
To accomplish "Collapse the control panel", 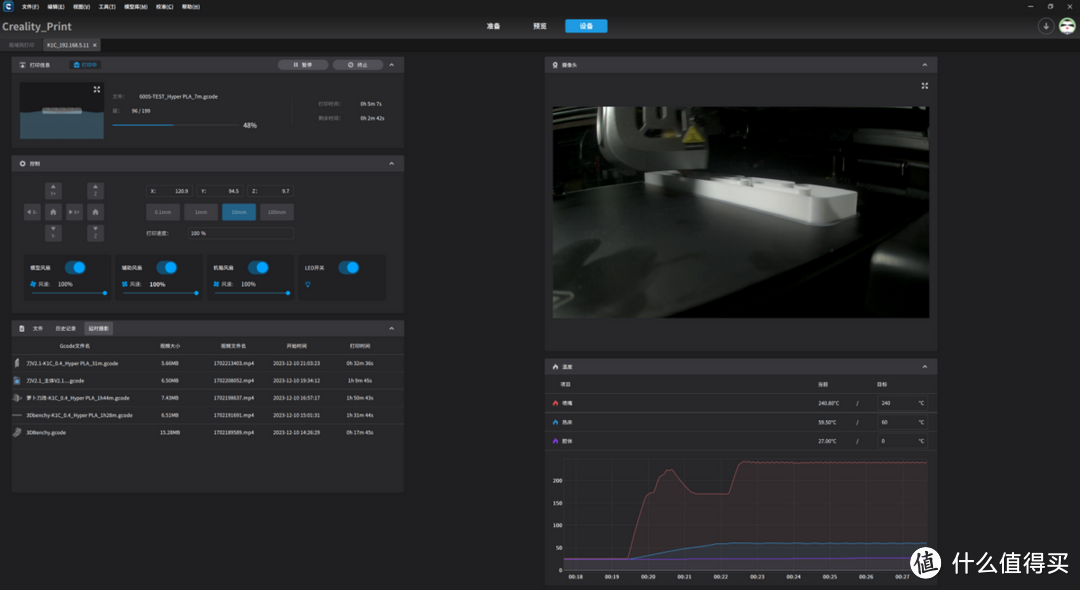I will pos(391,164).
